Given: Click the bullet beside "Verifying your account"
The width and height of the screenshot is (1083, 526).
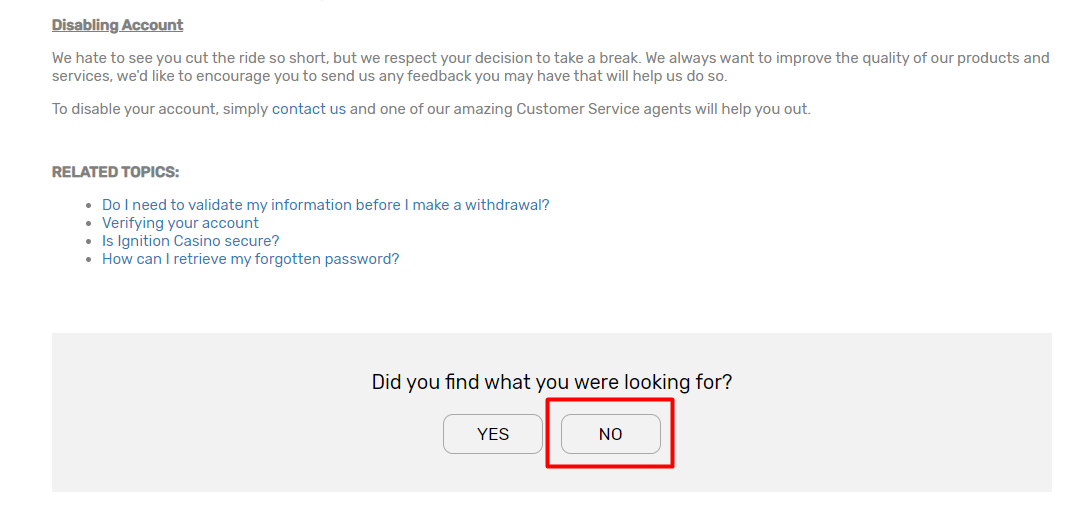Looking at the screenshot, I should pos(90,224).
